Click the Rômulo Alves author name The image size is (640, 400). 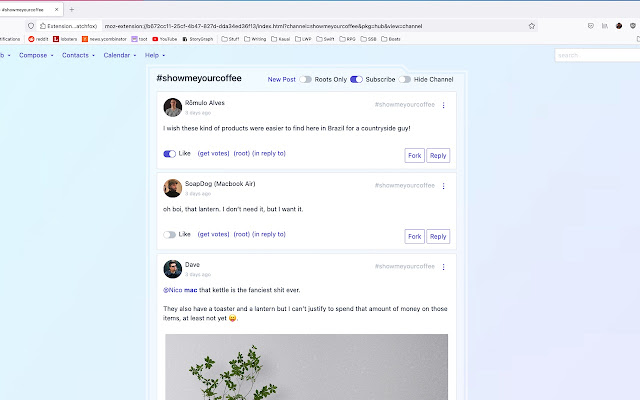pos(204,103)
